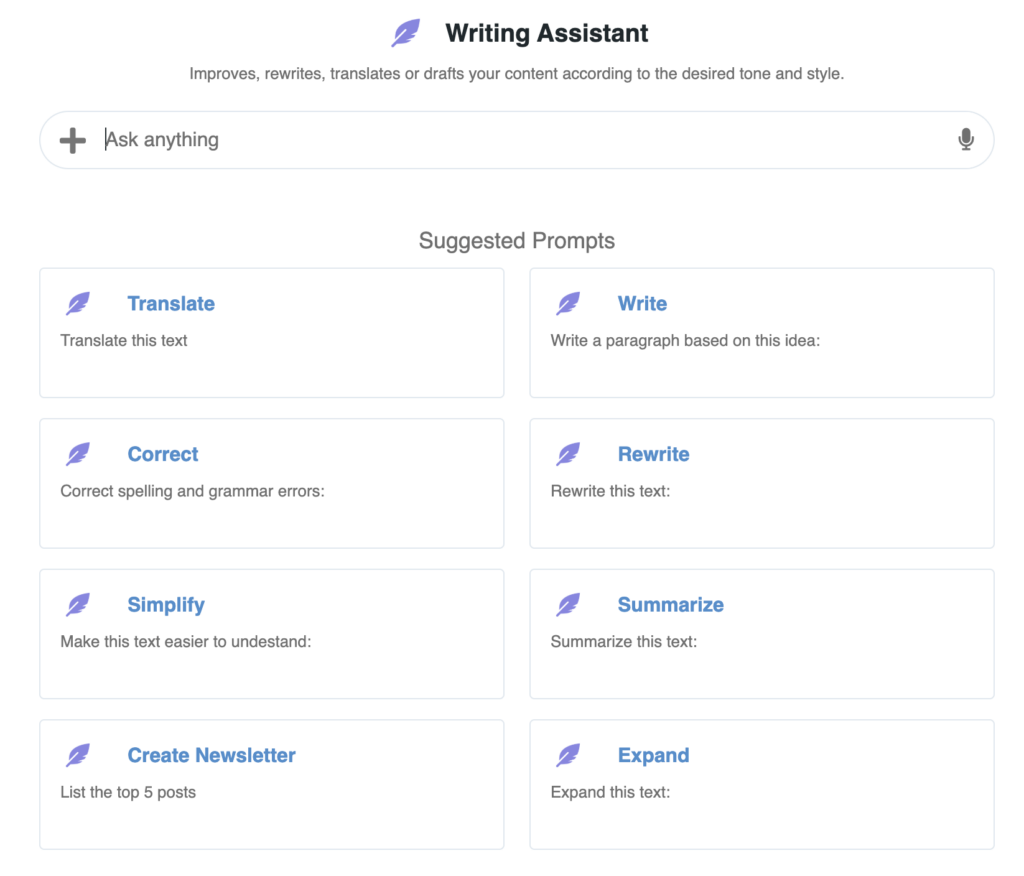Click the feather icon beside Create Newsletter

[x=78, y=756]
